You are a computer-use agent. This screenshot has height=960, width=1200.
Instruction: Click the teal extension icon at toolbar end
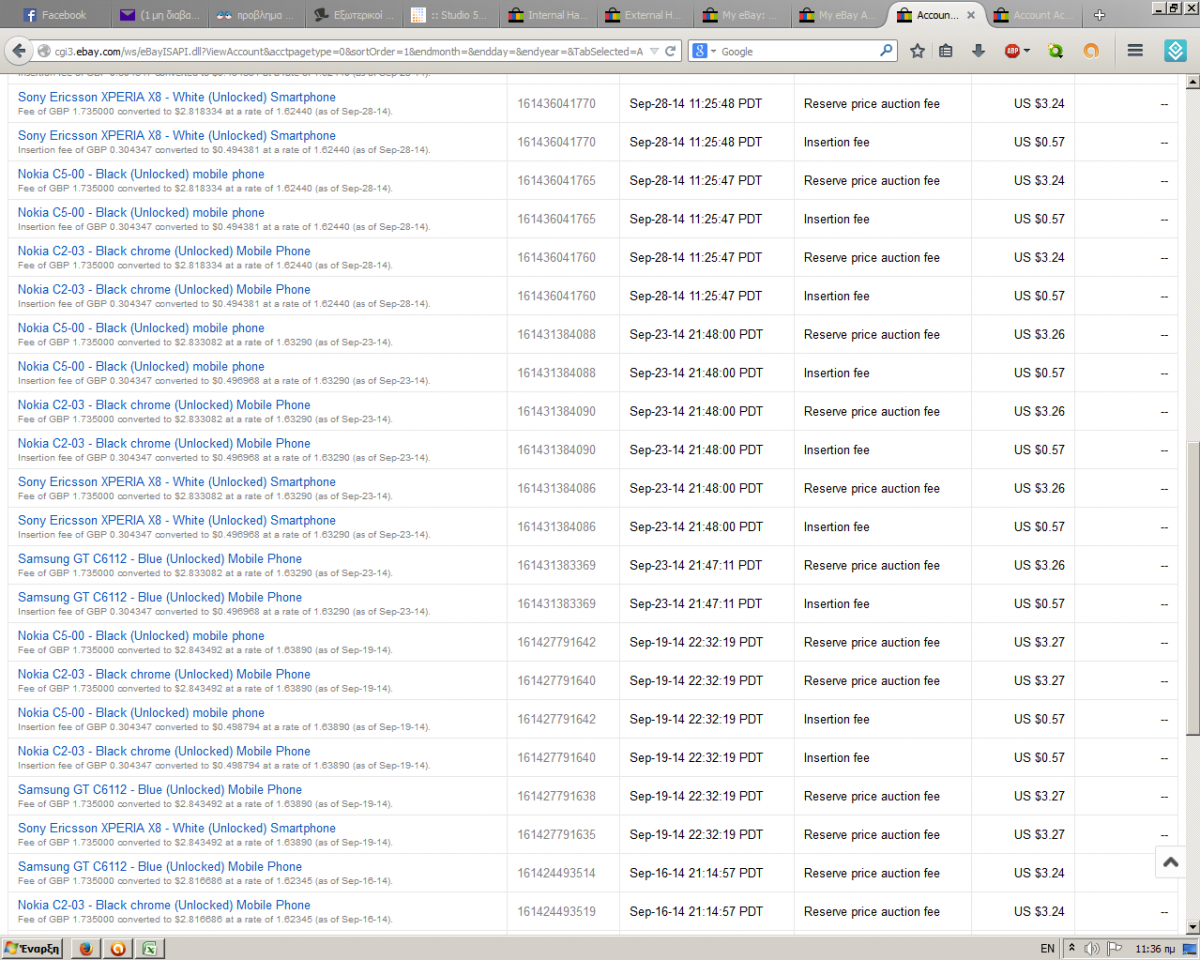click(x=1176, y=51)
